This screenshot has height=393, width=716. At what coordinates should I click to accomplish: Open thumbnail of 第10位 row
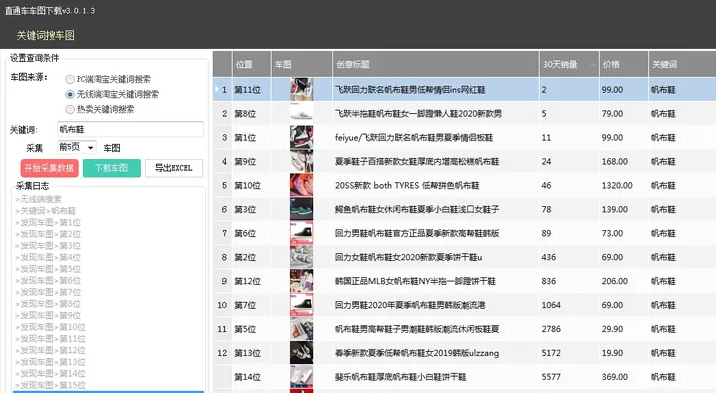(x=301, y=185)
